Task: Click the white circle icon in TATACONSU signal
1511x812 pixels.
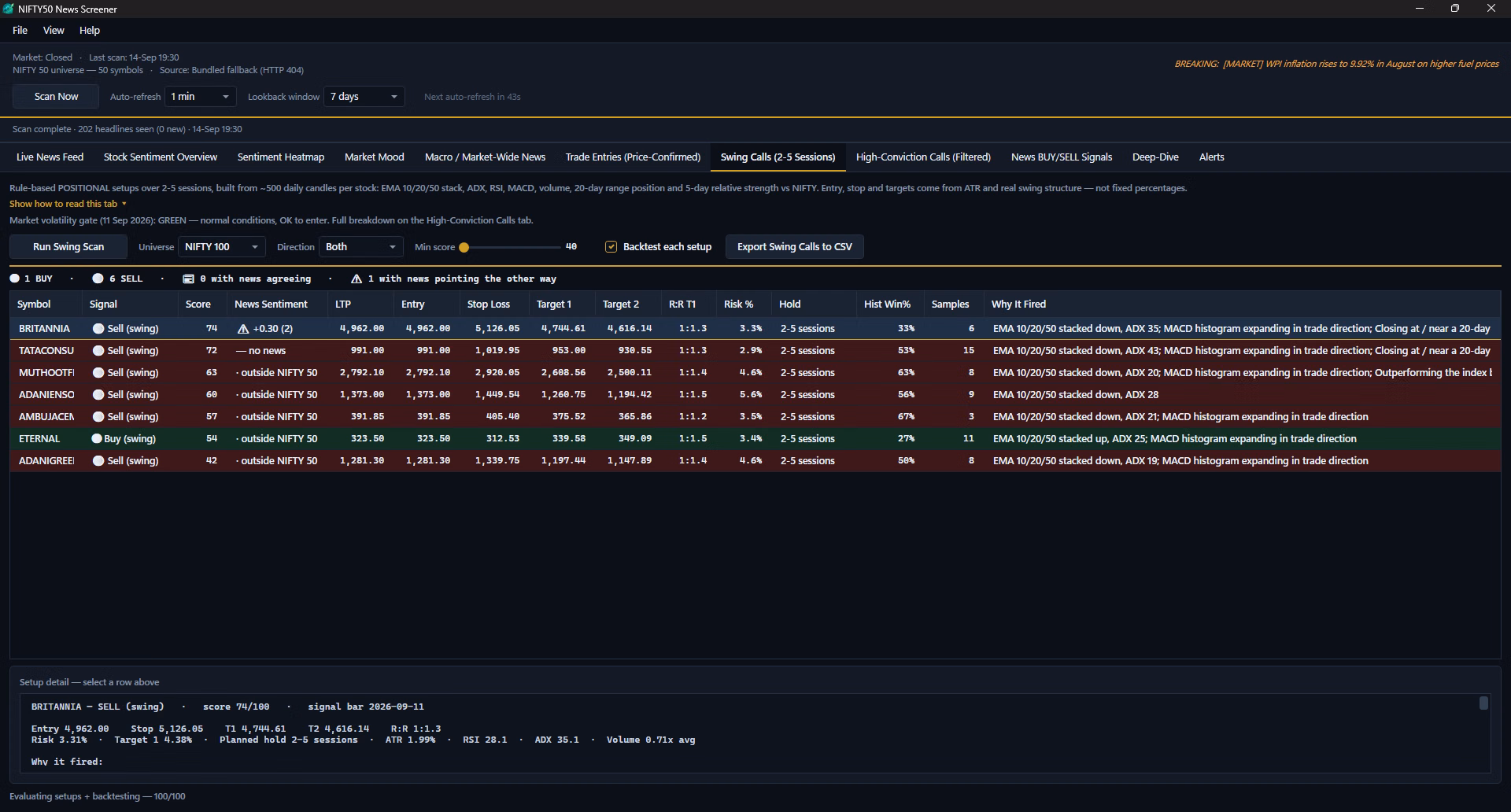Action: point(98,351)
